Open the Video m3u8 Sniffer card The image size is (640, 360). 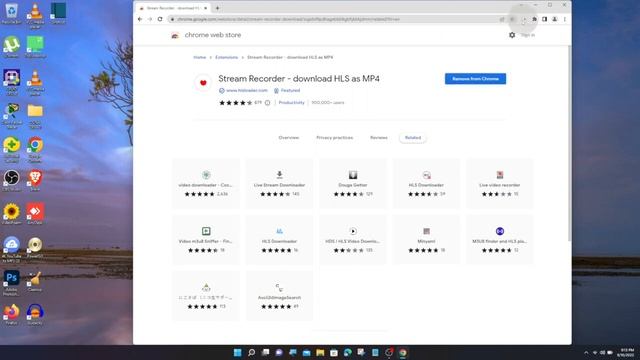click(x=206, y=240)
